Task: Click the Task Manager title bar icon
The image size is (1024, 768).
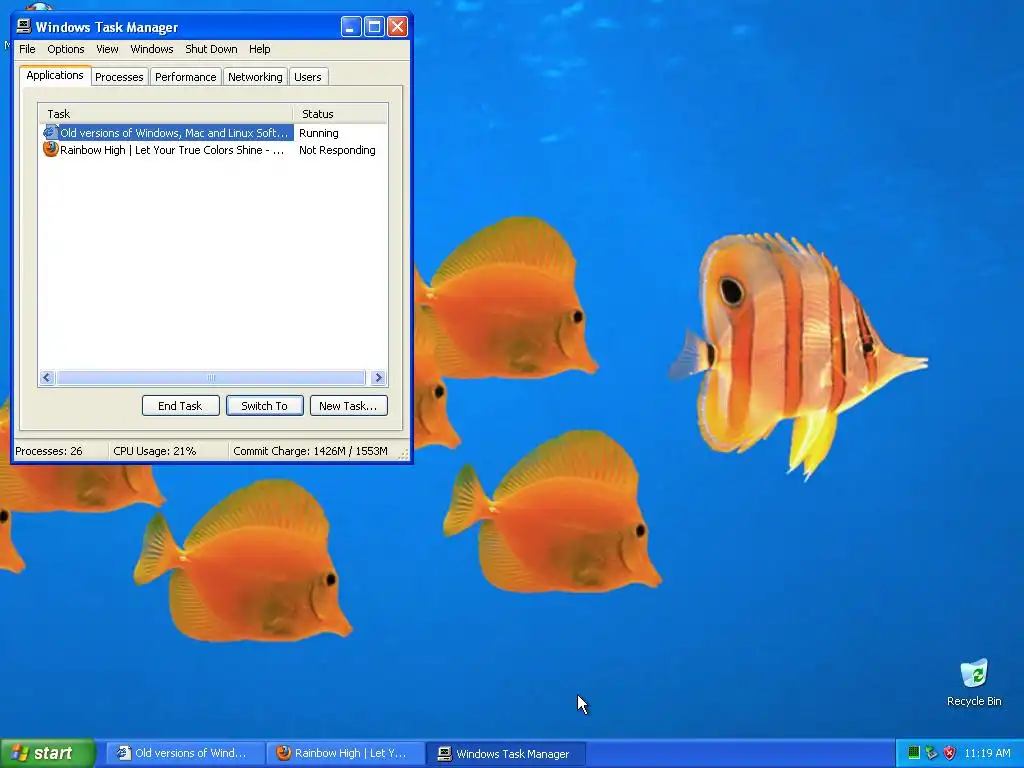Action: tap(24, 26)
